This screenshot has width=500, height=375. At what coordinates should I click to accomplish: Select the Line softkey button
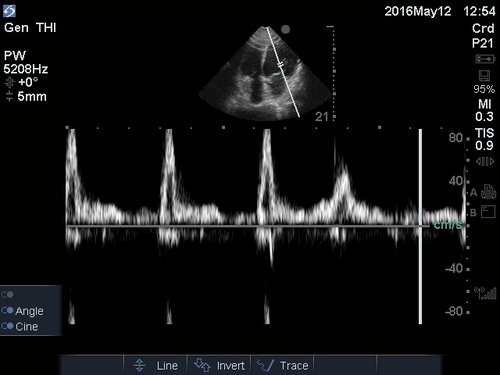pos(155,365)
